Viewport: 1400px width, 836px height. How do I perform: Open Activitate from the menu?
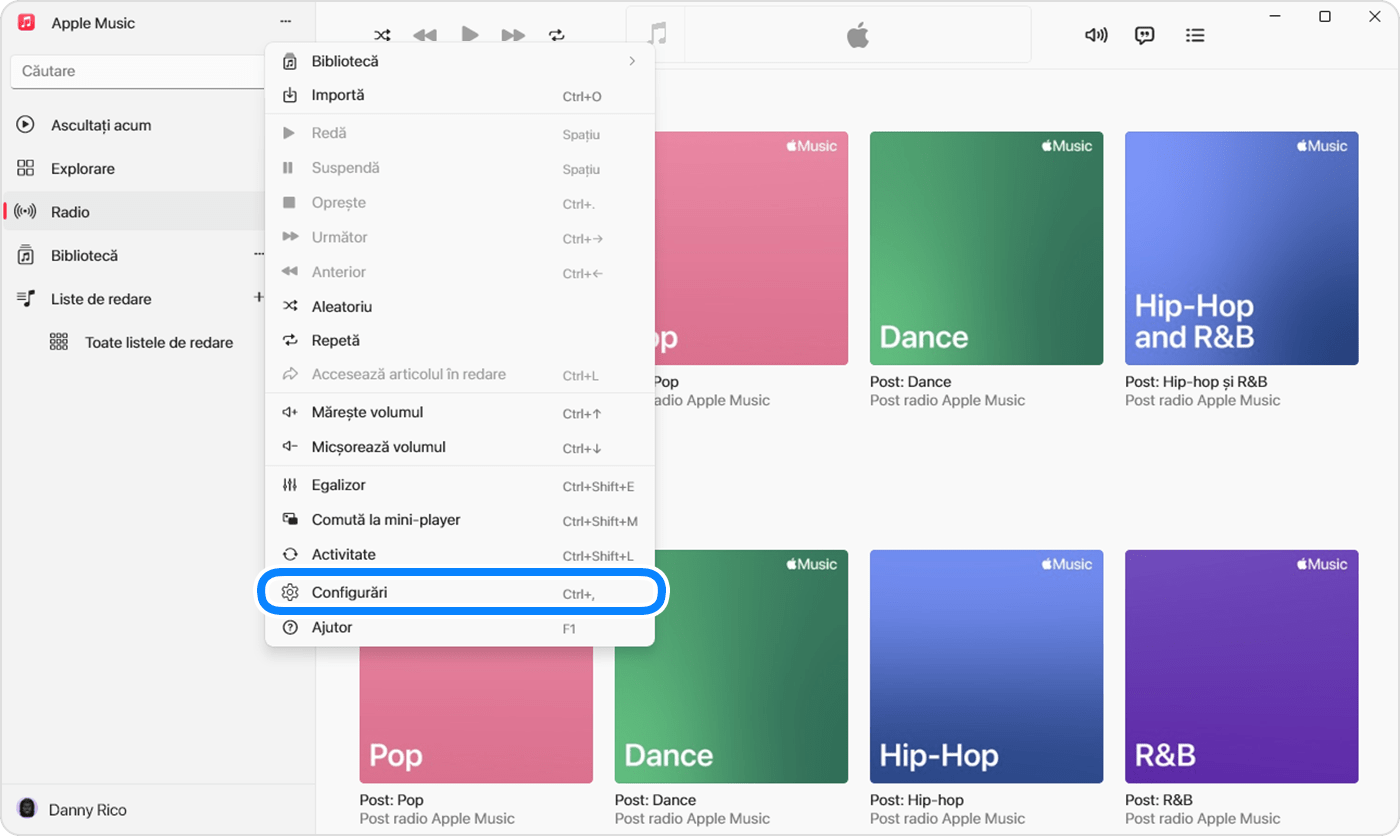pyautogui.click(x=460, y=554)
